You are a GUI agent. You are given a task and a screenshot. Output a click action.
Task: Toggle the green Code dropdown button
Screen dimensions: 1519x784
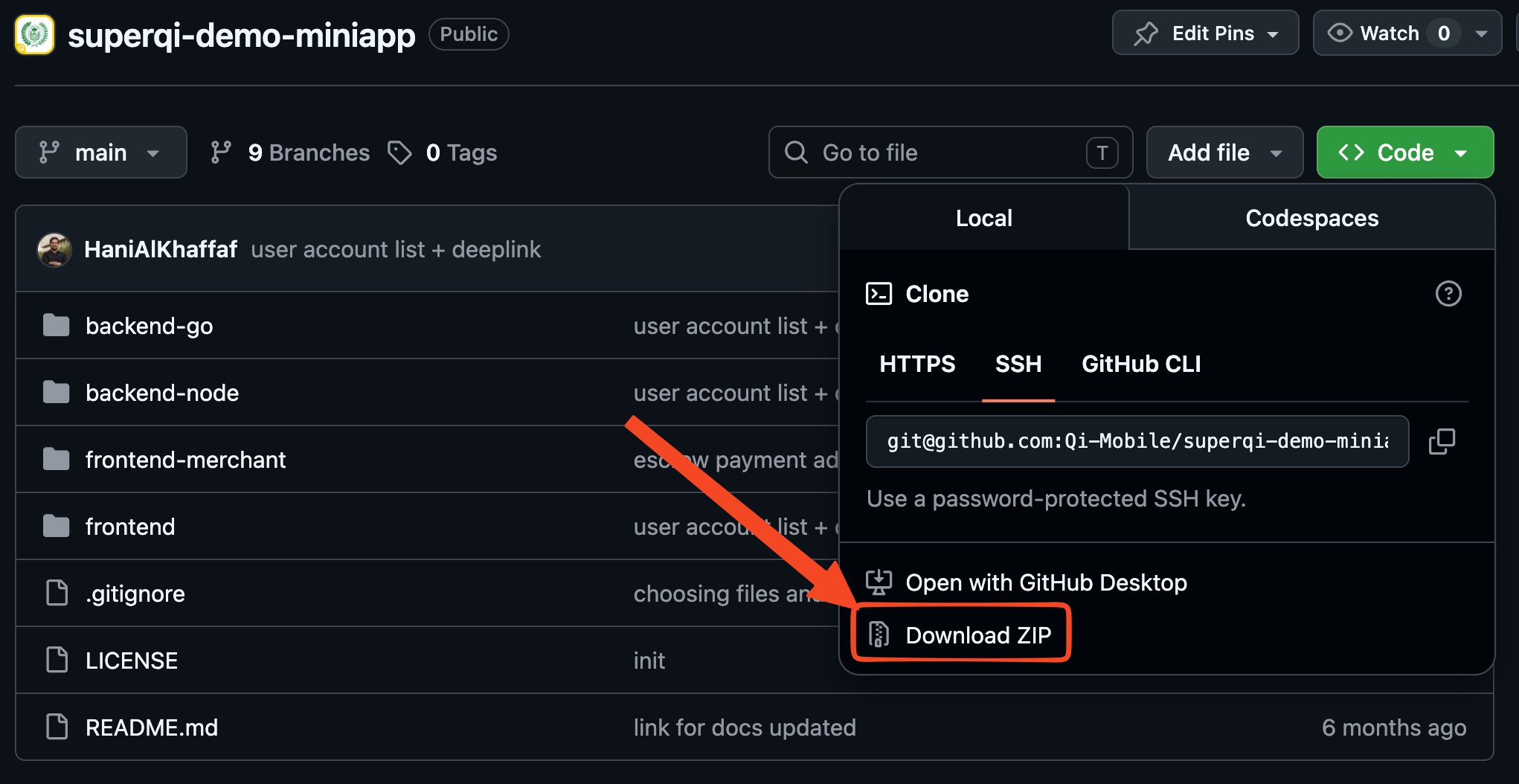point(1404,152)
